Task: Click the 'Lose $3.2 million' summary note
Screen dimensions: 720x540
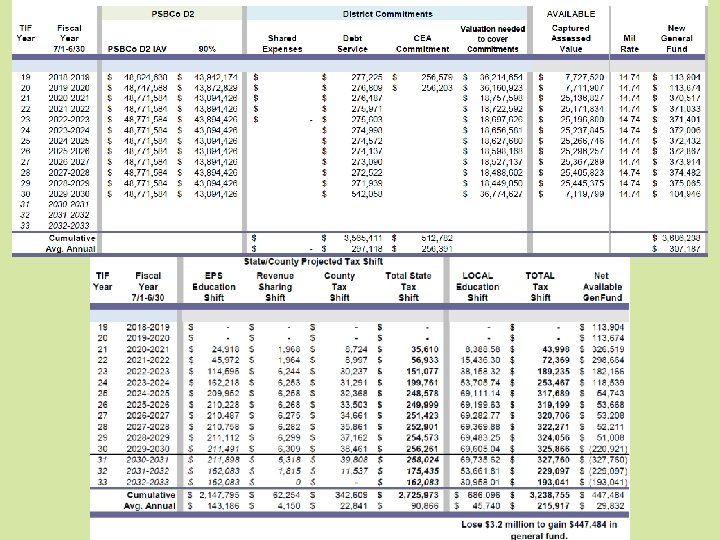Action: pyautogui.click(x=539, y=530)
